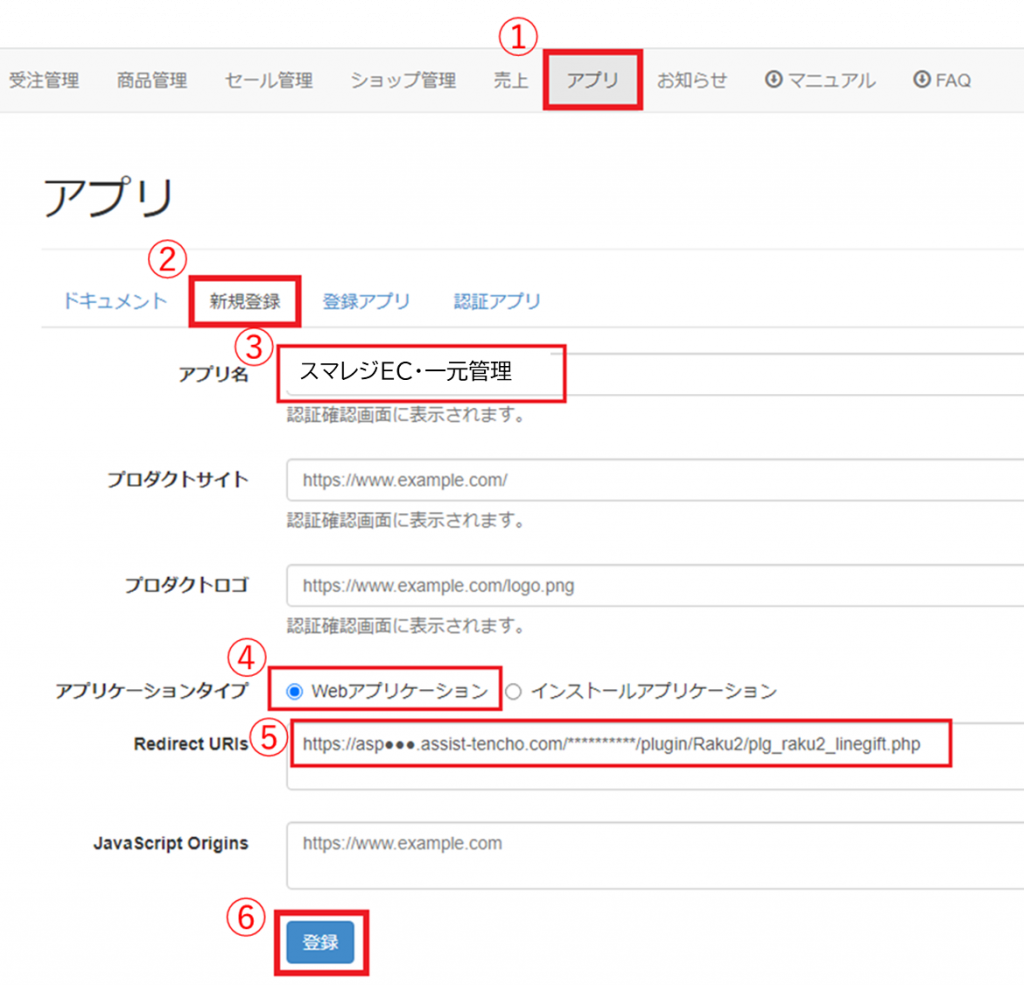Open the マニュアル download link
The image size is (1024, 985).
[x=820, y=81]
